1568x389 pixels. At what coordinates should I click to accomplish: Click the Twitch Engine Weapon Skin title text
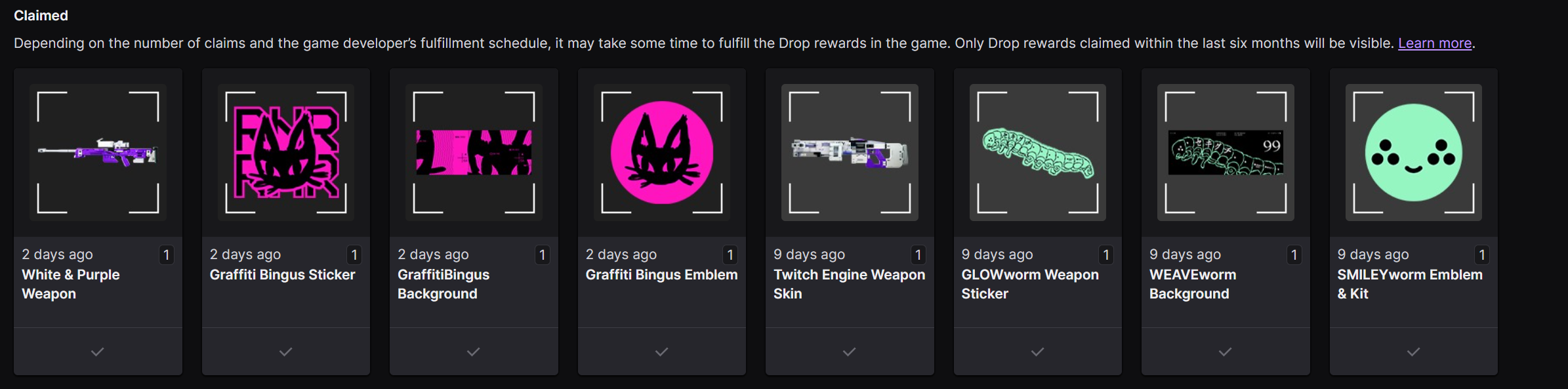(850, 284)
